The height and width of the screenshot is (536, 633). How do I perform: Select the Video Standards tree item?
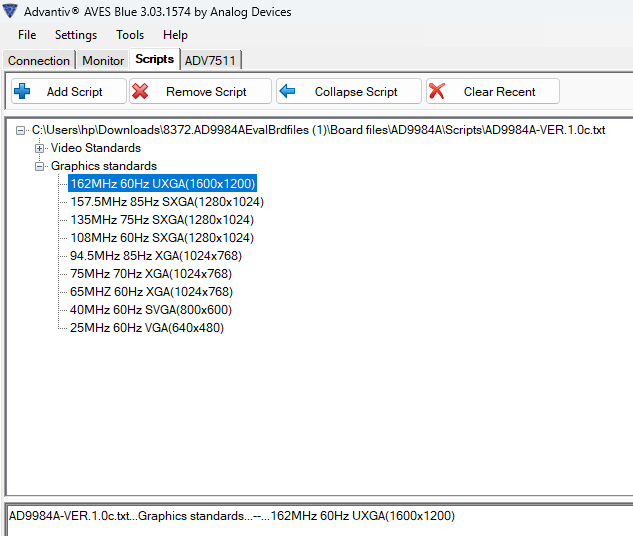point(96,148)
